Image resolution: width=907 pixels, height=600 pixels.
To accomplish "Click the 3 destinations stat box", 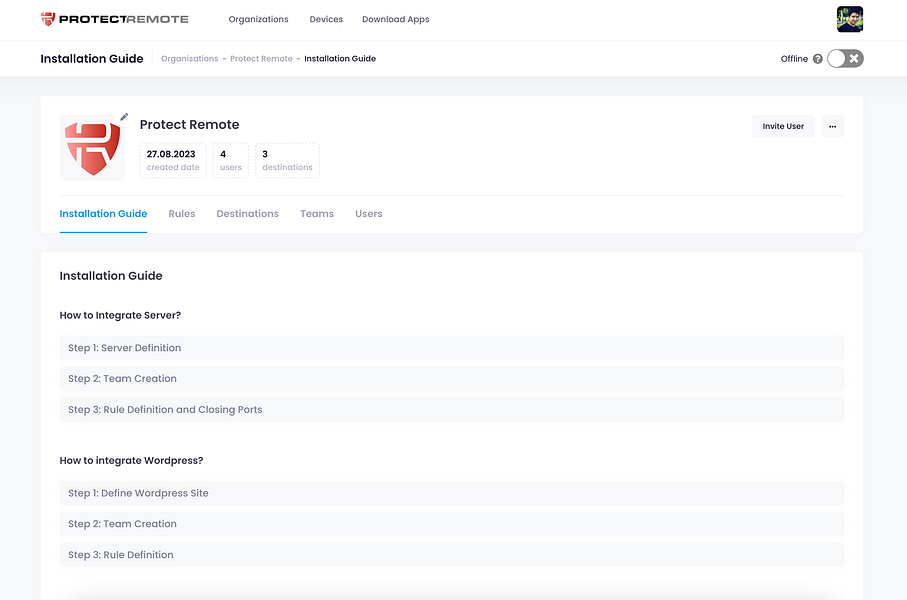I will click(287, 160).
